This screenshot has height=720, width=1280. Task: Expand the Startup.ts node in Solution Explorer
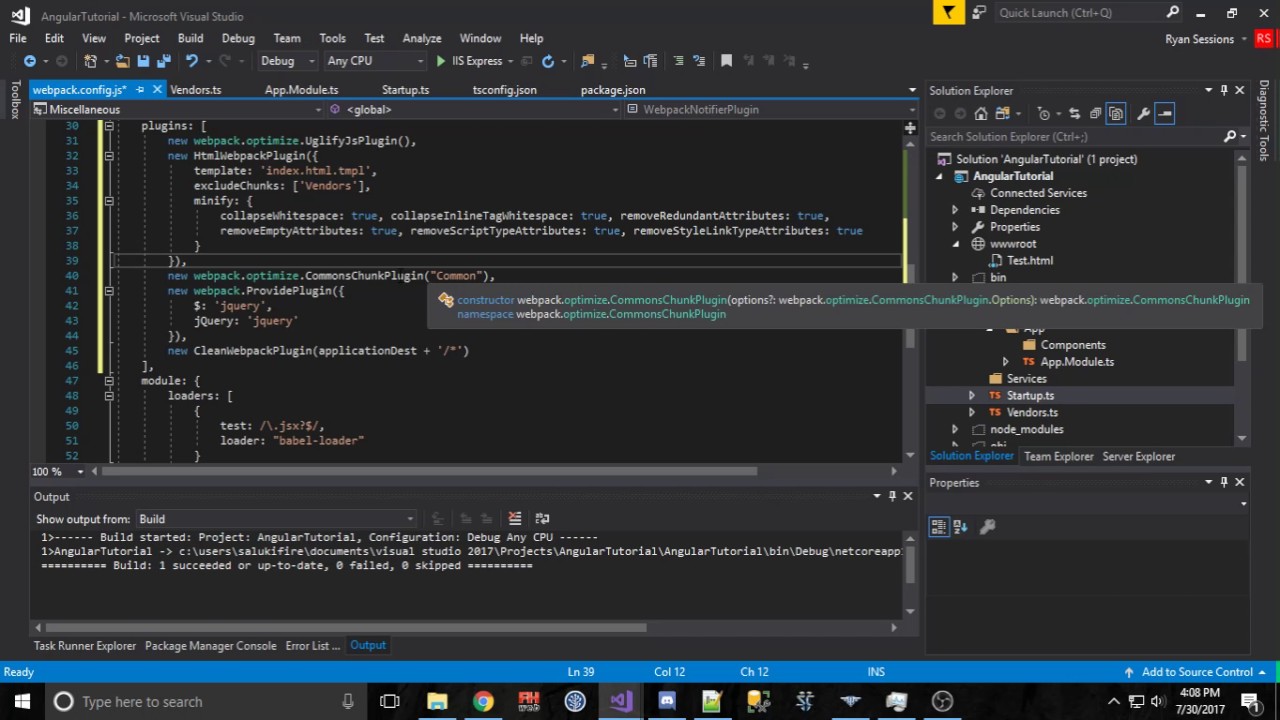pos(971,395)
